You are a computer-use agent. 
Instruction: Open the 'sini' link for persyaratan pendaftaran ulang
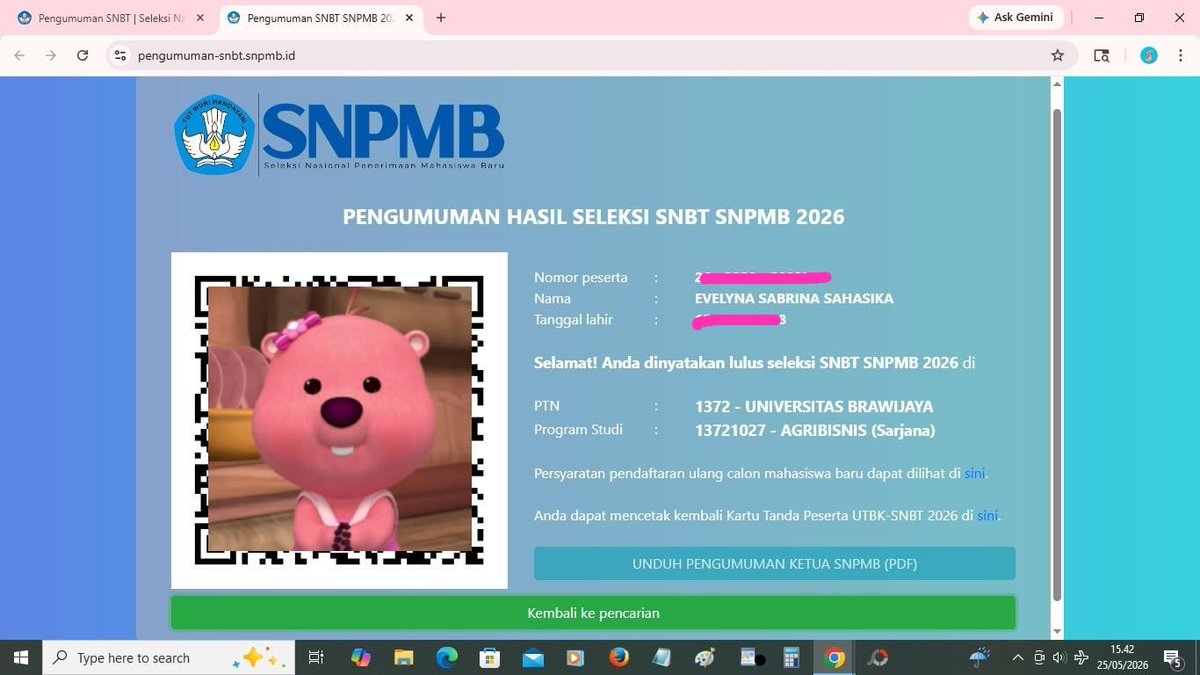click(975, 473)
